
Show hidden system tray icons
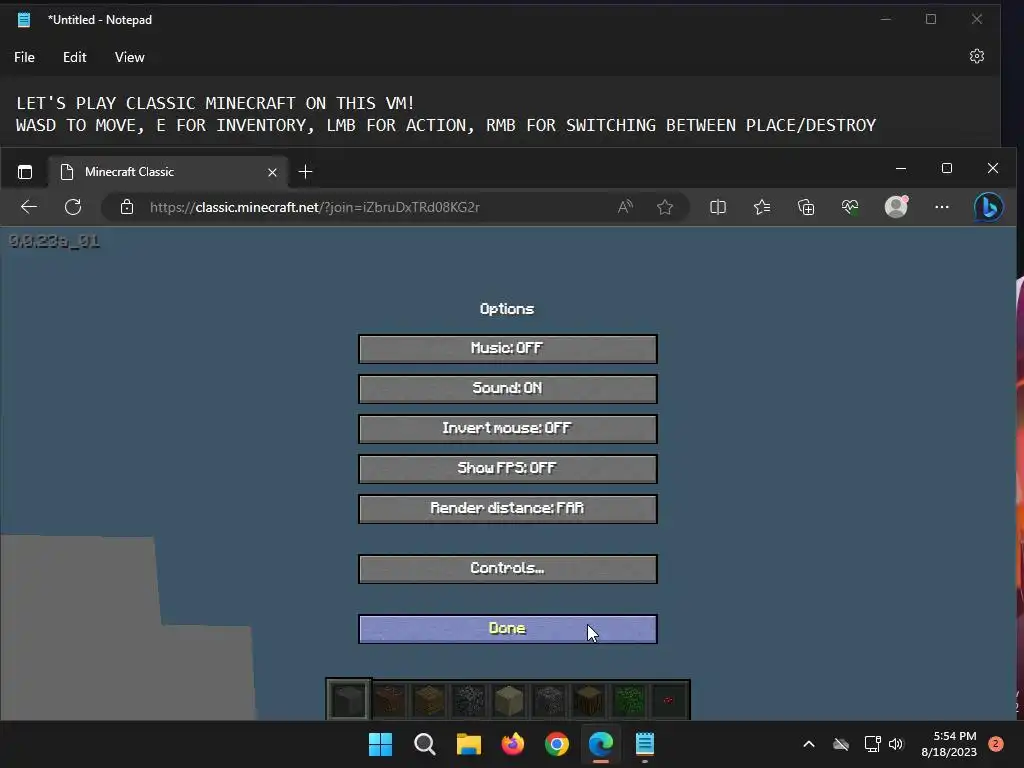[808, 744]
